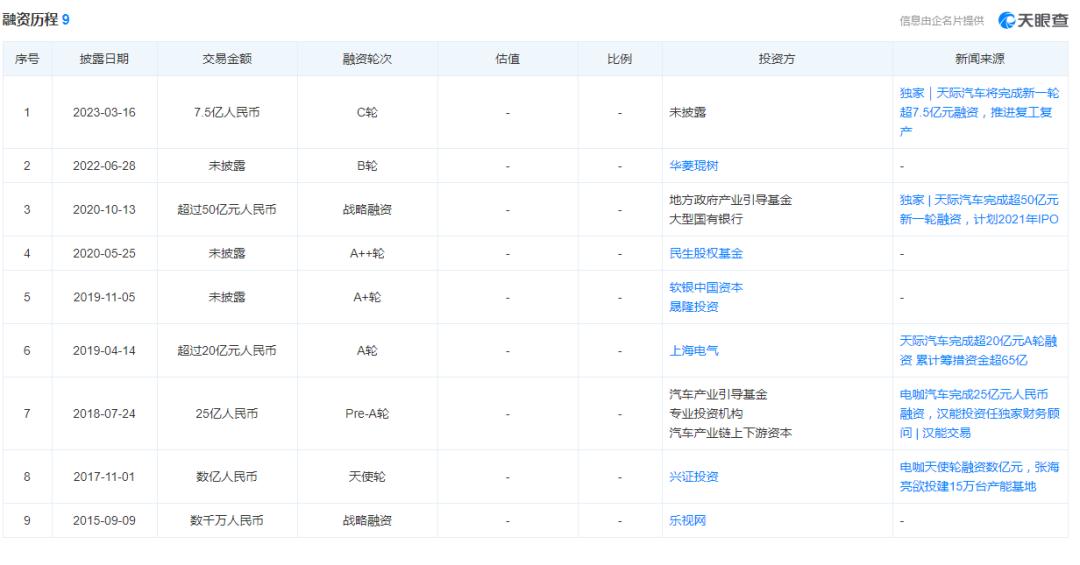Open the 上海电气 investor link

[694, 351]
